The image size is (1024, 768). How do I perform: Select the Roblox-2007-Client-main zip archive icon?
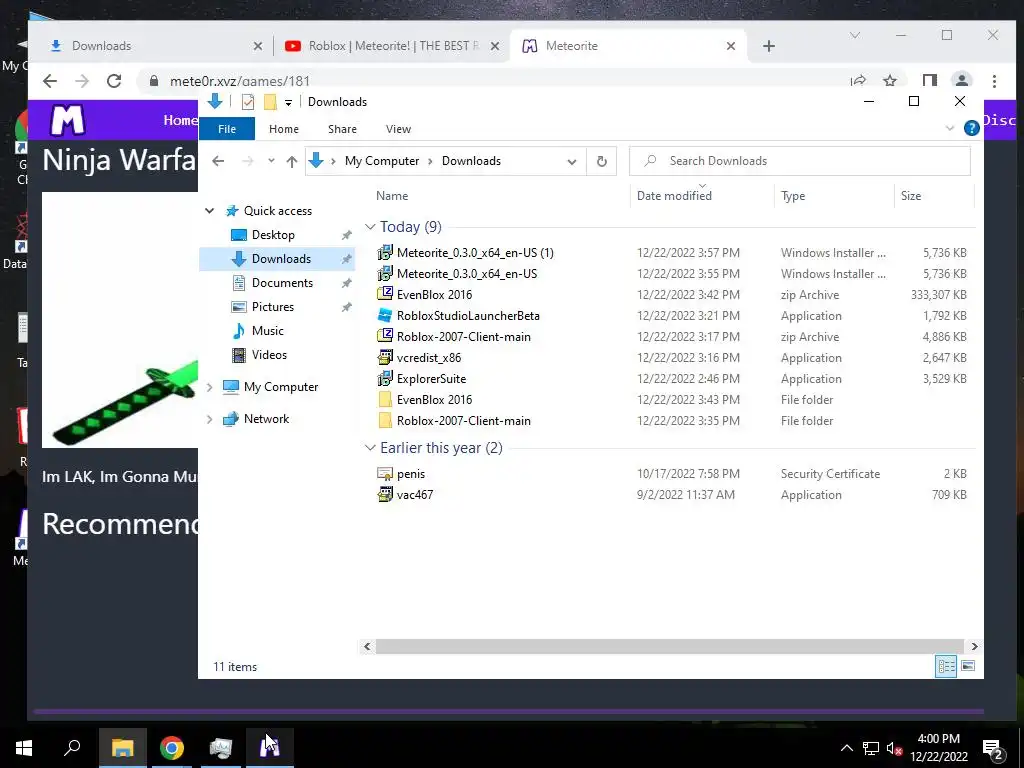[385, 336]
